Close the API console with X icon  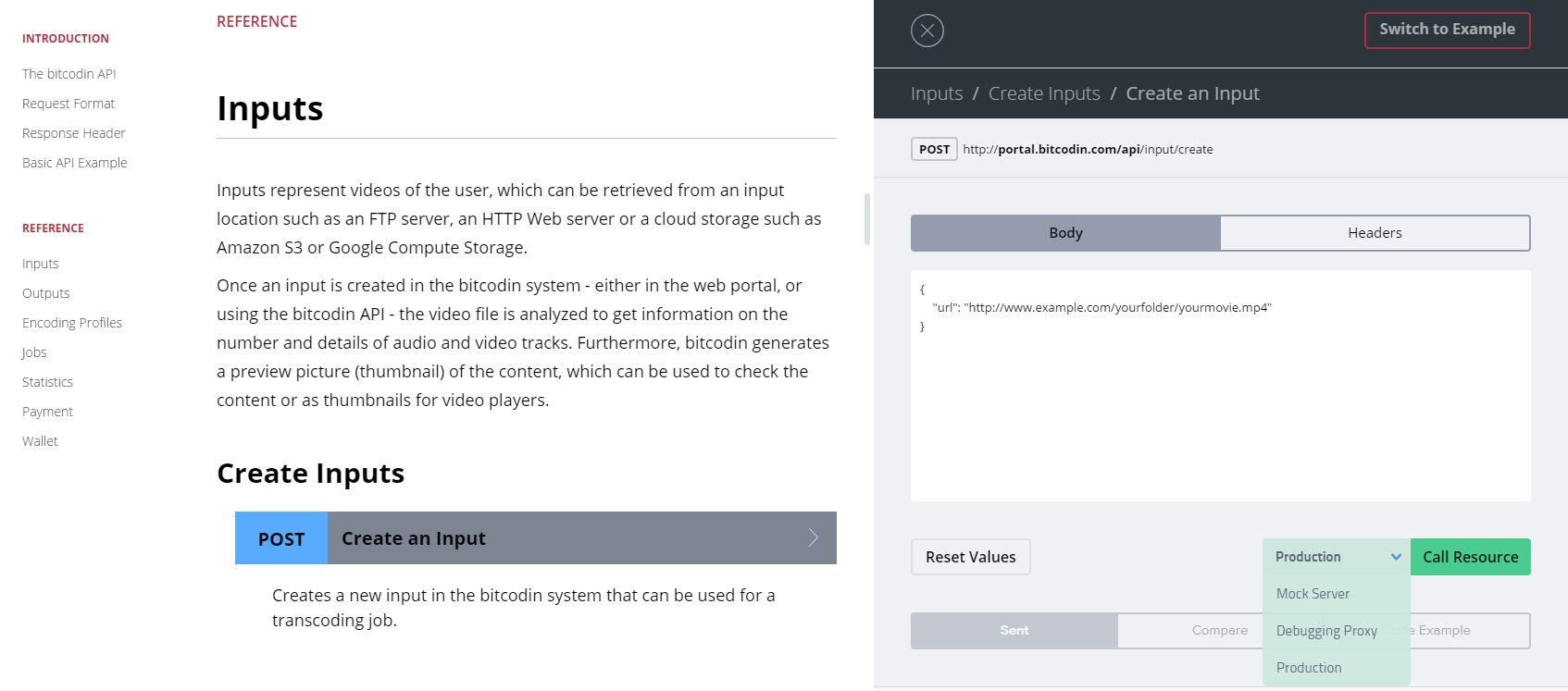tap(927, 31)
